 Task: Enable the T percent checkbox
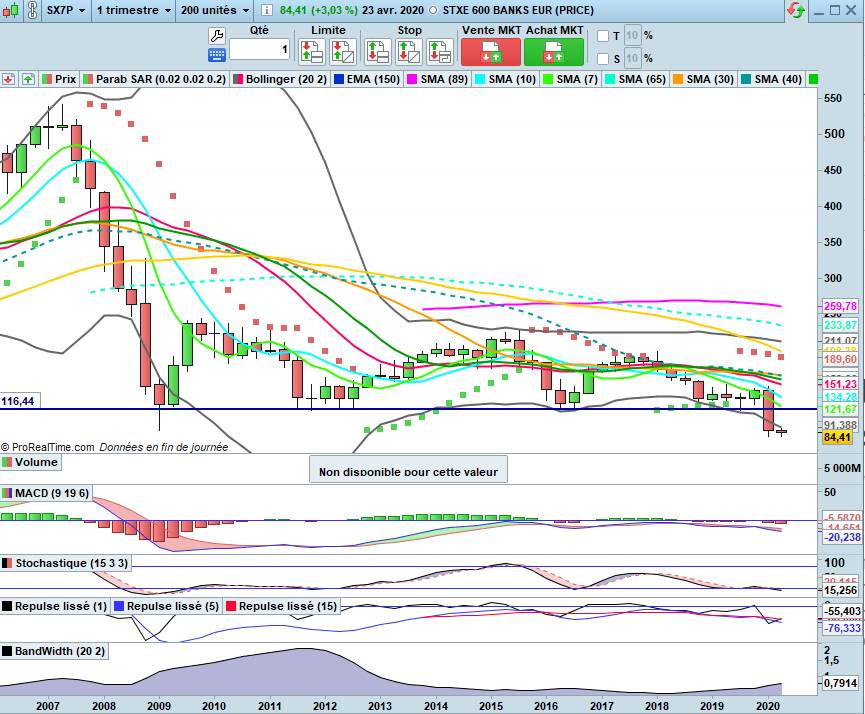tap(603, 36)
